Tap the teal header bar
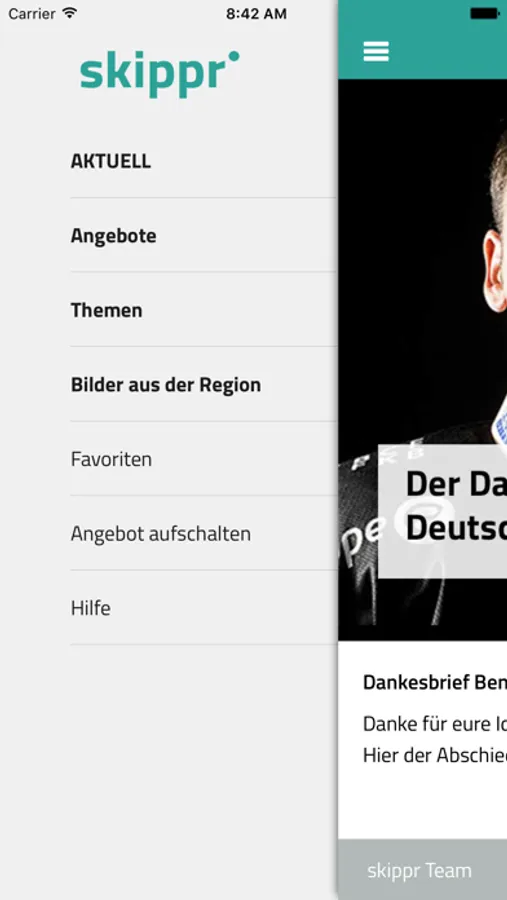 coord(423,40)
